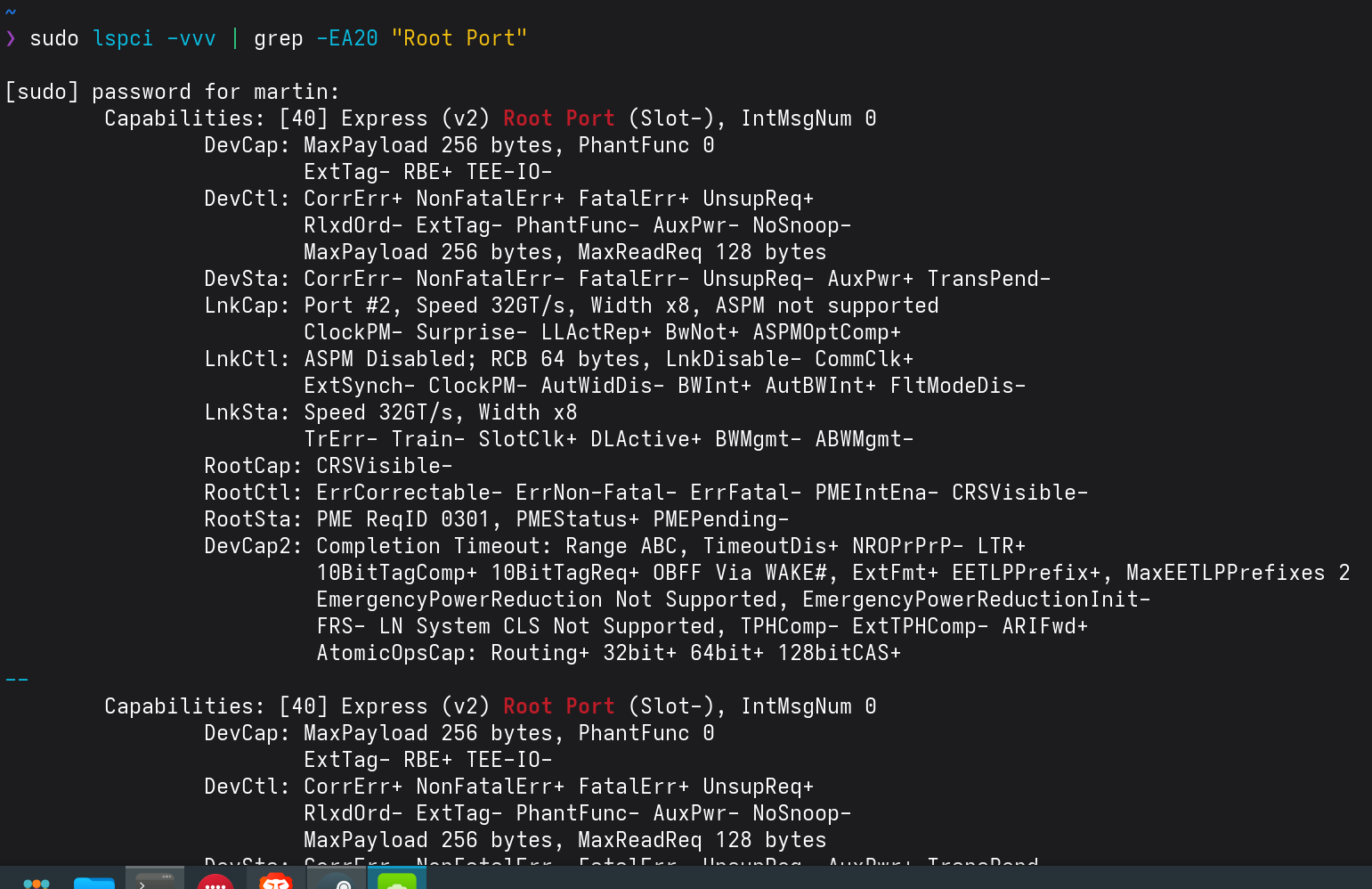Launch the Brave browser from the taskbar
1372x889 pixels.
[x=276, y=881]
